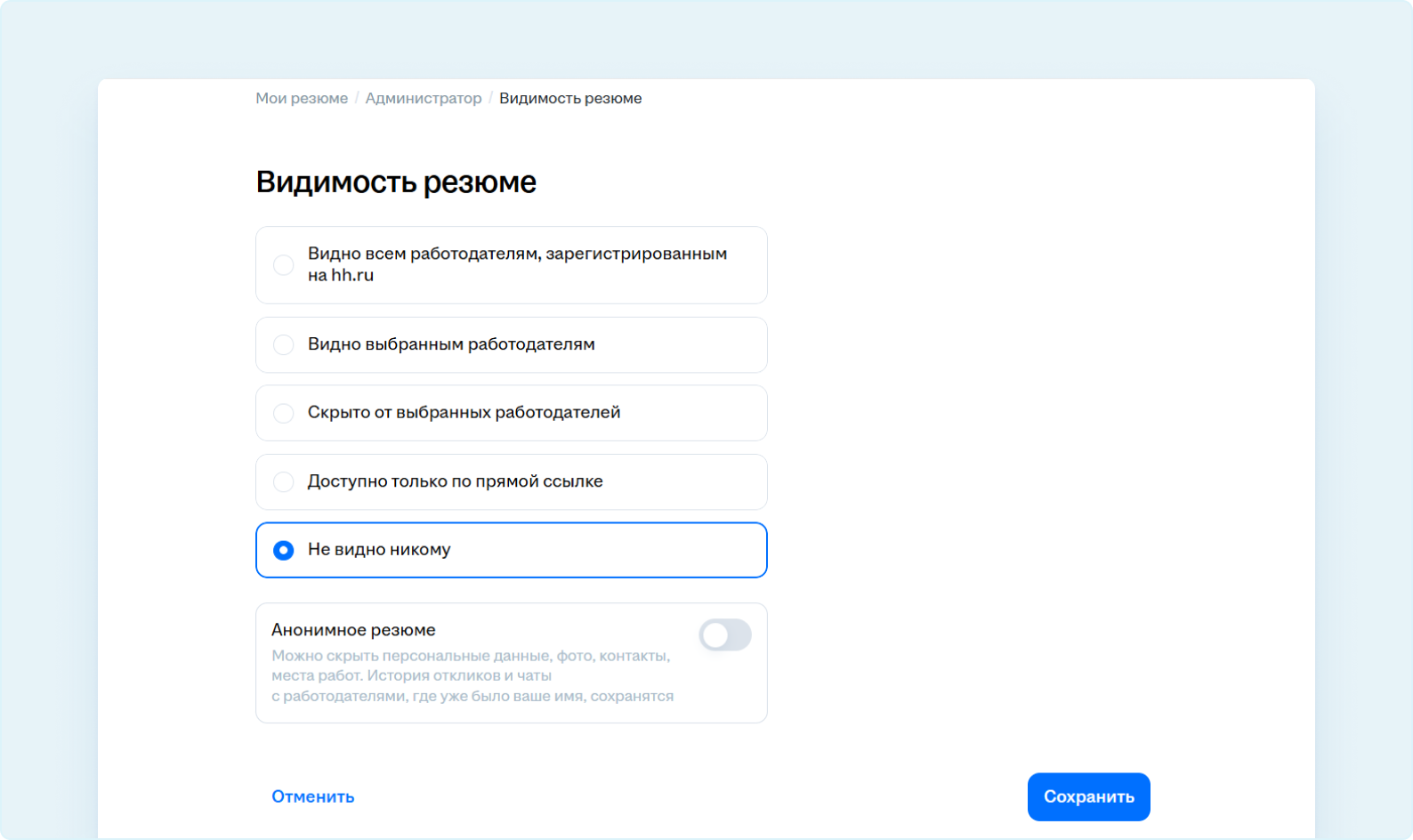Click the 'Доступно только по прямой ссылке' text
The width and height of the screenshot is (1413, 840).
coord(455,481)
